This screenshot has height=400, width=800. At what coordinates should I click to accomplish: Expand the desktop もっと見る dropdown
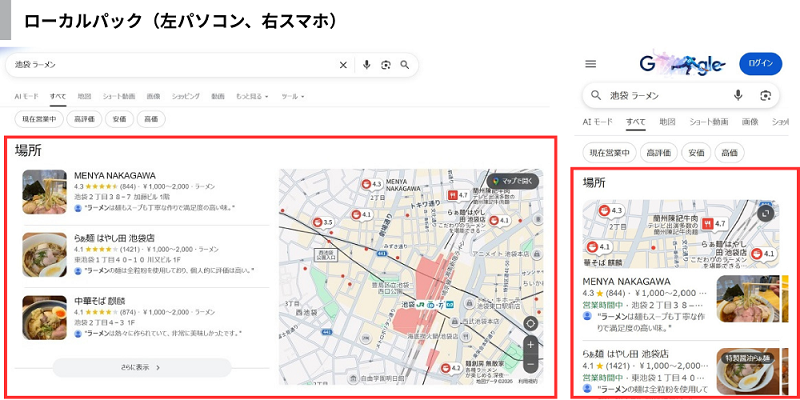[x=252, y=96]
